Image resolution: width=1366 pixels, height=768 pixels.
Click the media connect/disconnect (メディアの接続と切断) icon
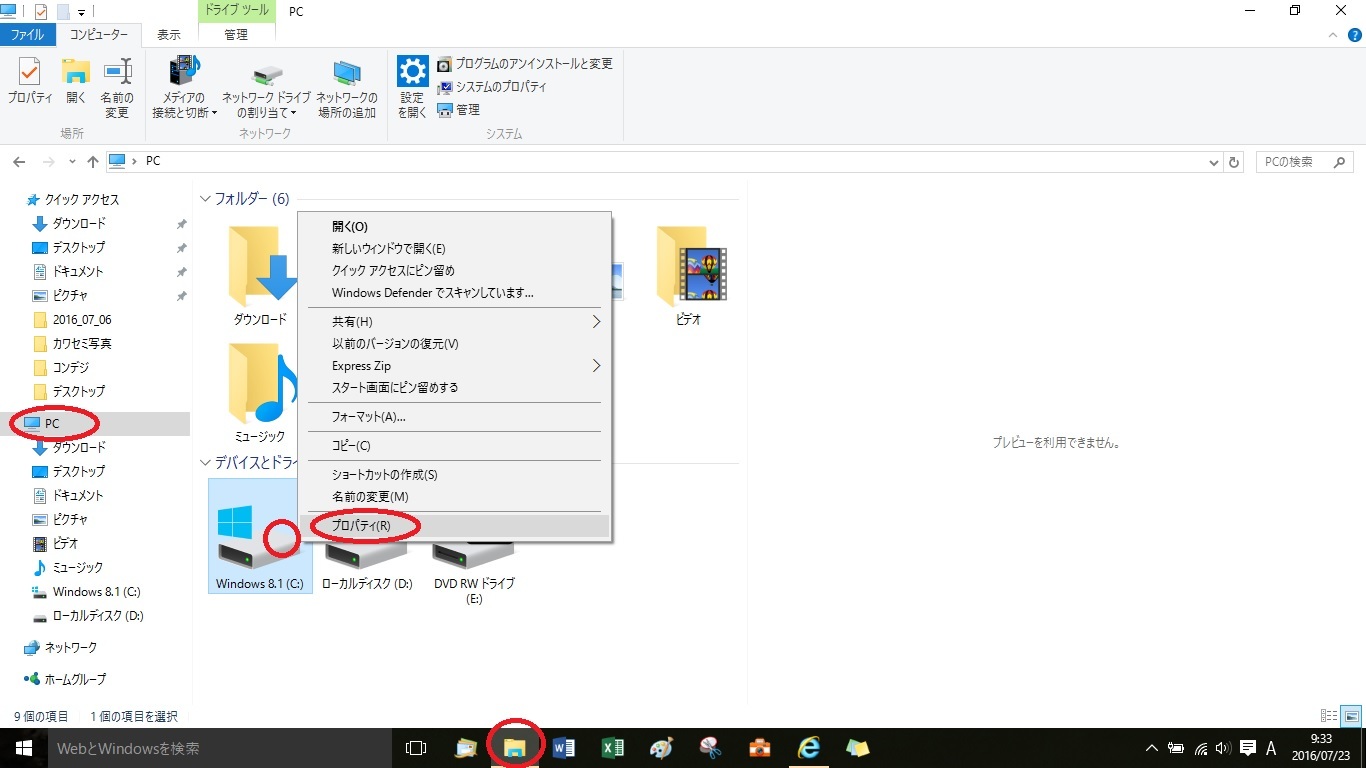(184, 88)
